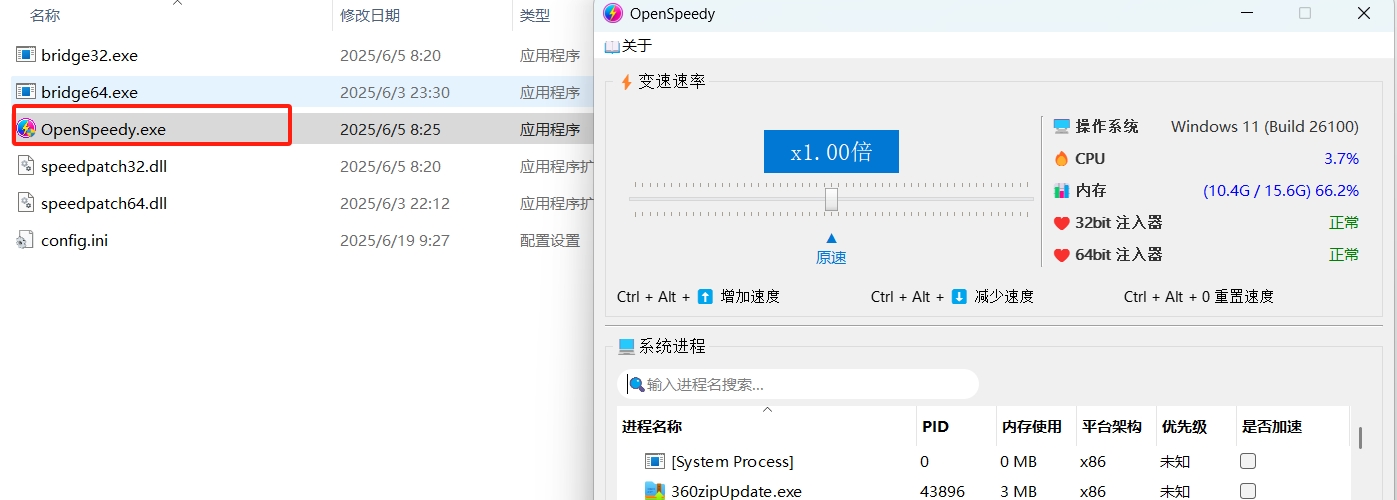Sort explorer files by 修改日期 column
Image resolution: width=1397 pixels, height=500 pixels.
click(x=370, y=15)
